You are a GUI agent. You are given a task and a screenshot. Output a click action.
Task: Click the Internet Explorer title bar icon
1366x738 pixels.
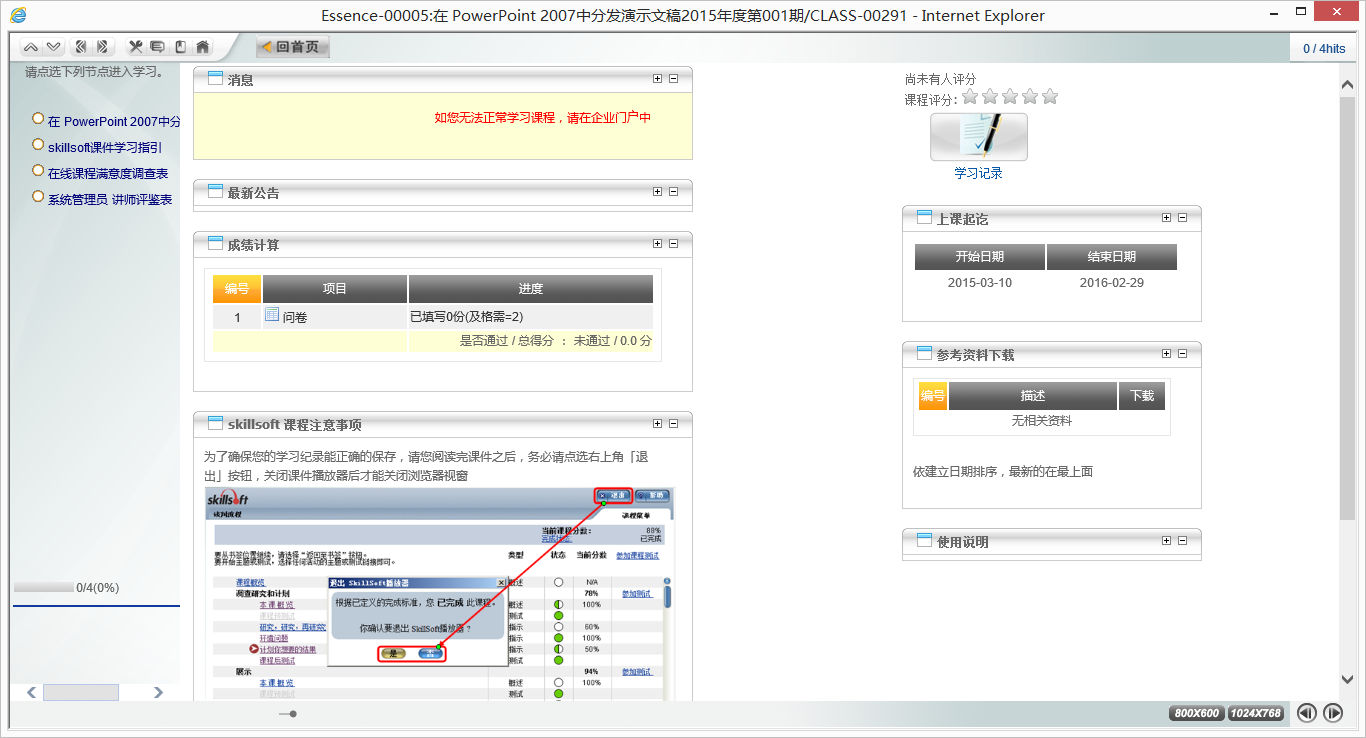click(18, 15)
